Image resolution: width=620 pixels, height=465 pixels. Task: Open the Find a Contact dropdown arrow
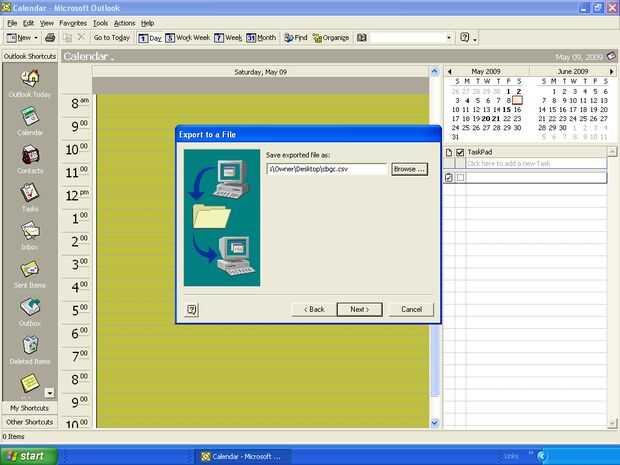pyautogui.click(x=449, y=38)
